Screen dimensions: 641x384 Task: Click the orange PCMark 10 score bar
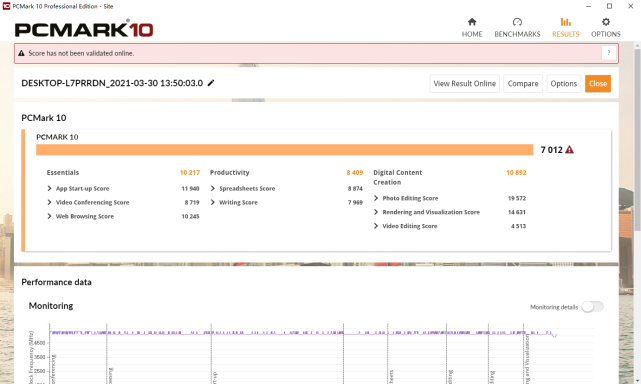click(285, 150)
